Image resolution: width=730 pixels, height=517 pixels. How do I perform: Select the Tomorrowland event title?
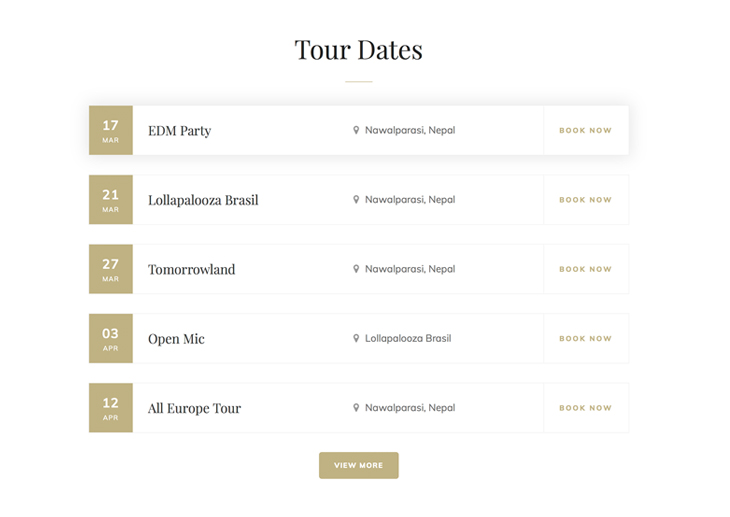click(x=192, y=269)
